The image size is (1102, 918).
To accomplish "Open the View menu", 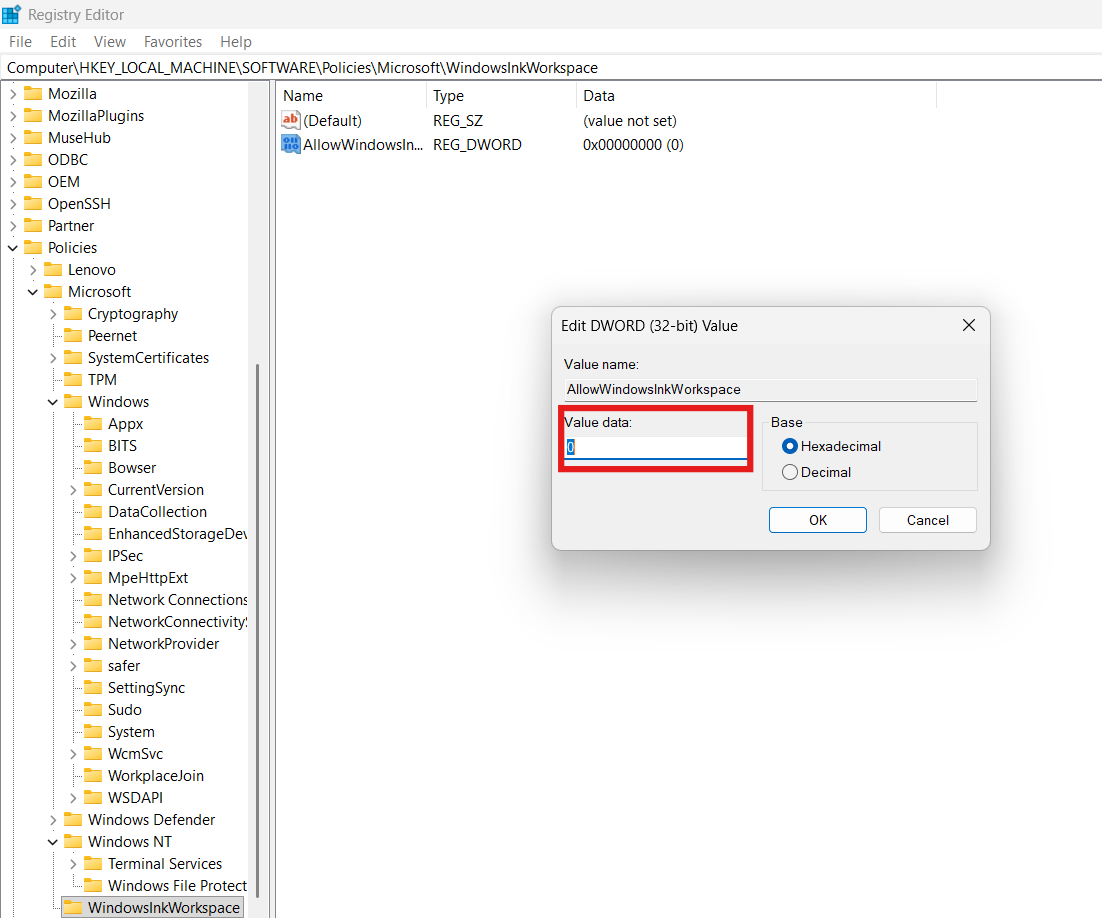I will point(109,41).
